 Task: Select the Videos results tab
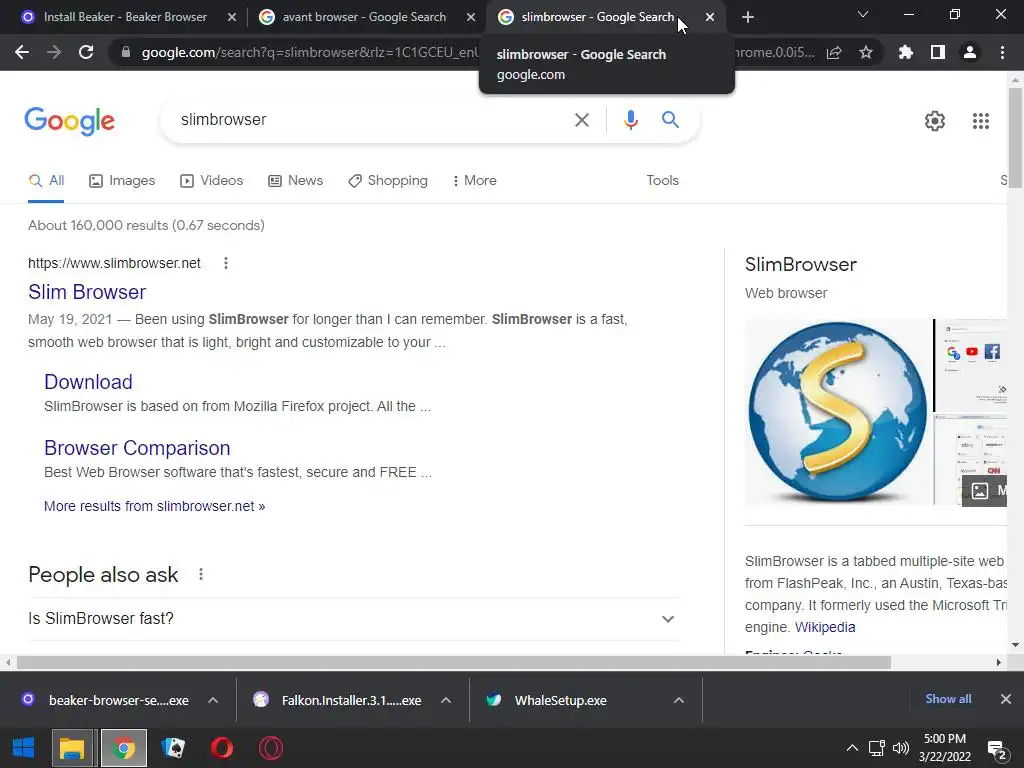[212, 180]
